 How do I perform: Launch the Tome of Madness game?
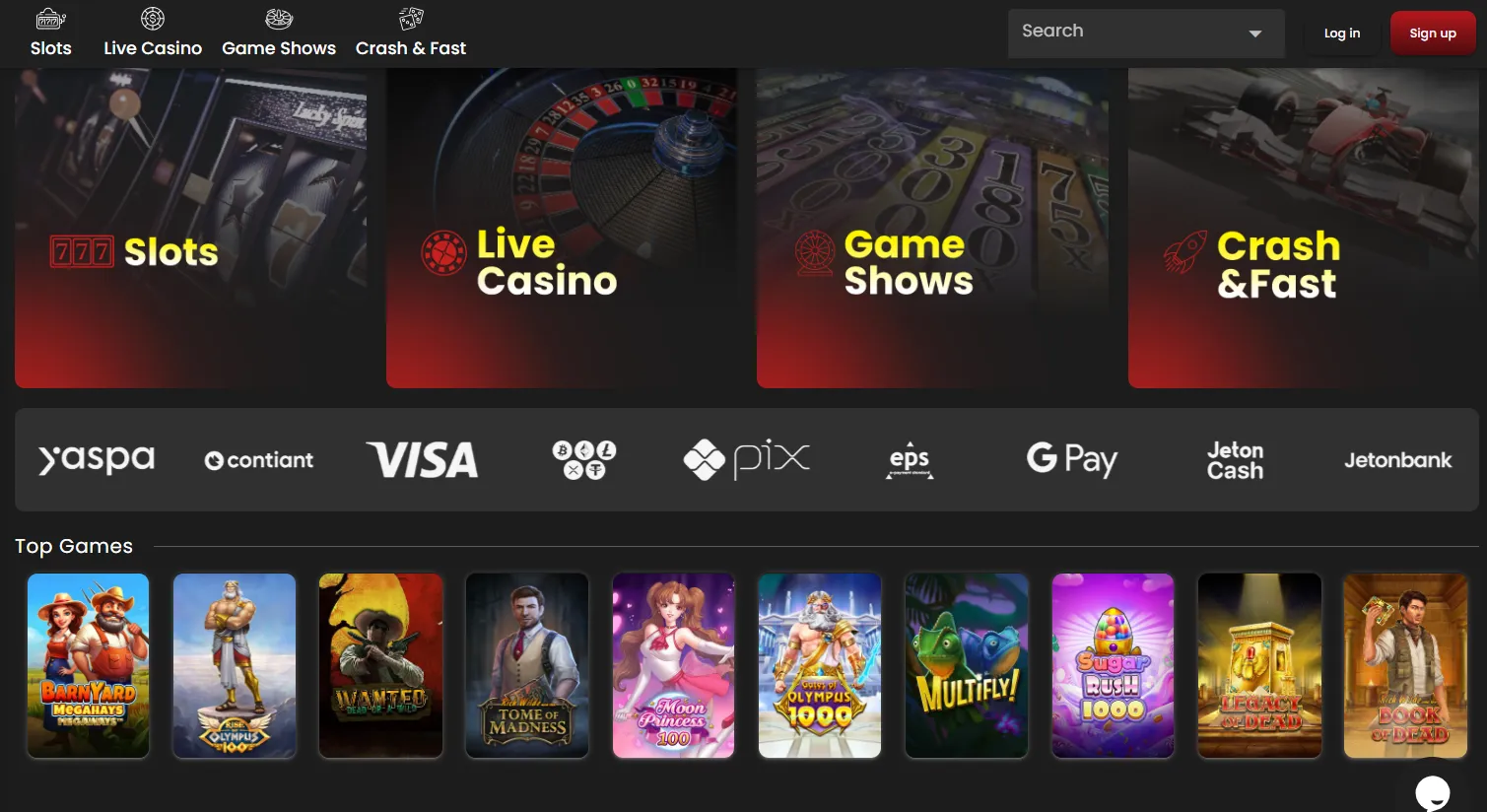(527, 666)
